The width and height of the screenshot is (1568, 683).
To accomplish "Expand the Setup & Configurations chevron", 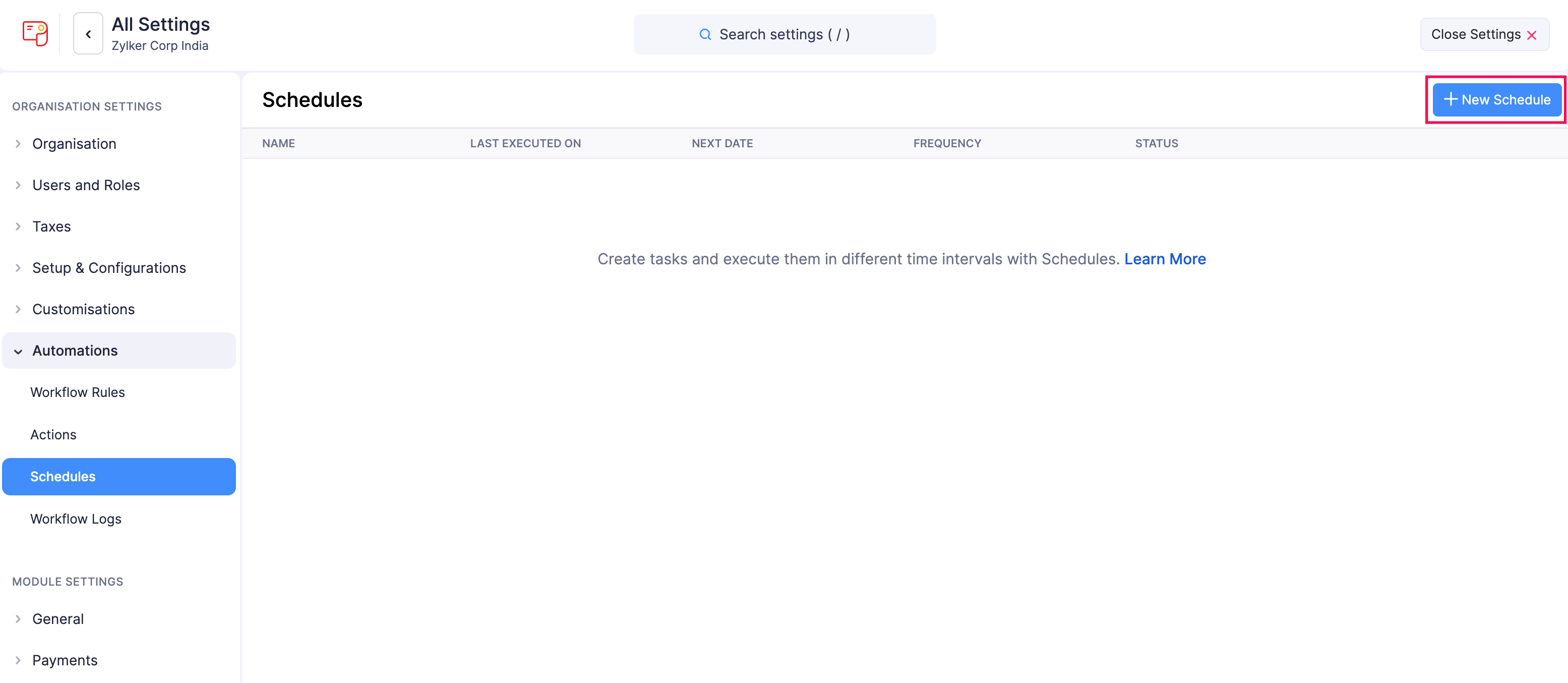I will pos(18,268).
